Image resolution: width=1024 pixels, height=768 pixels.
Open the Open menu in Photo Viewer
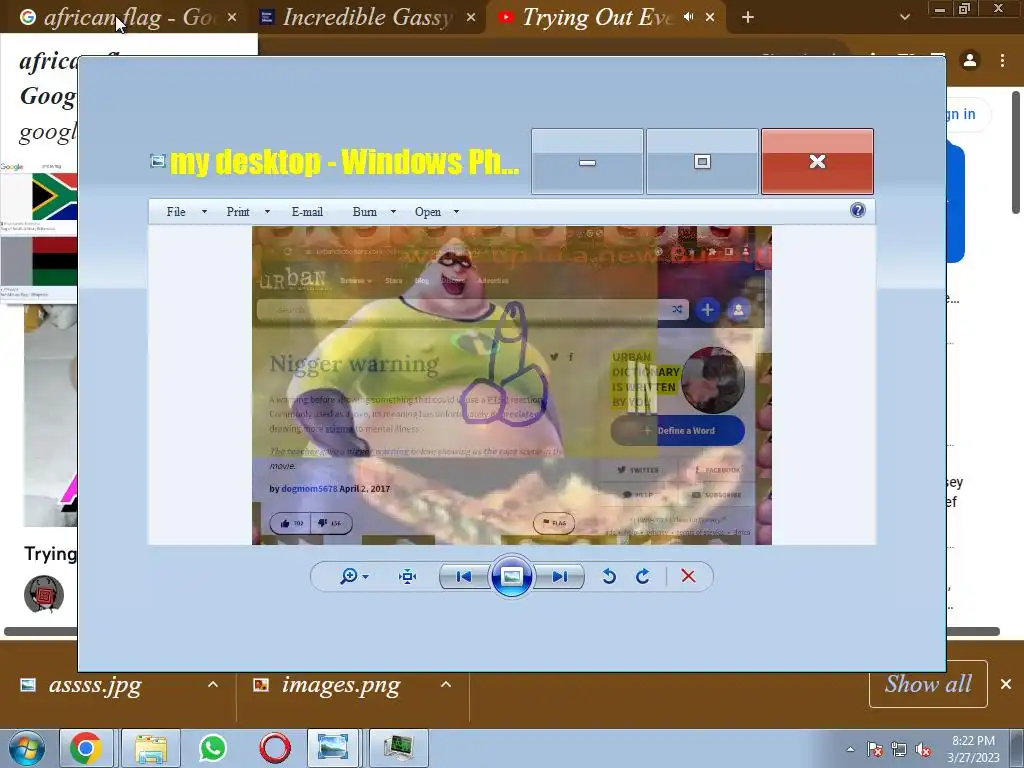click(x=428, y=212)
